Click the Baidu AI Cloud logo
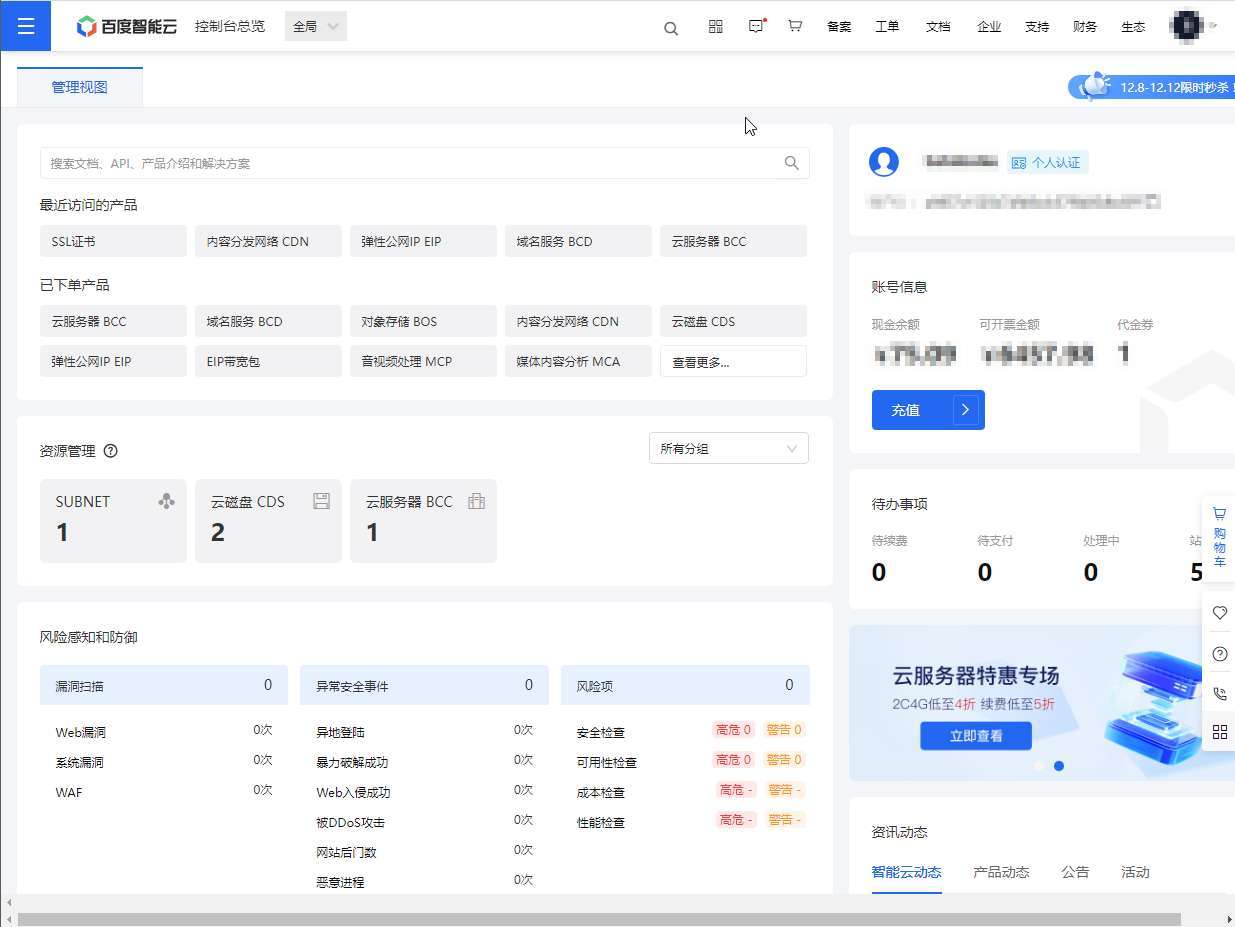1235x927 pixels. (127, 27)
